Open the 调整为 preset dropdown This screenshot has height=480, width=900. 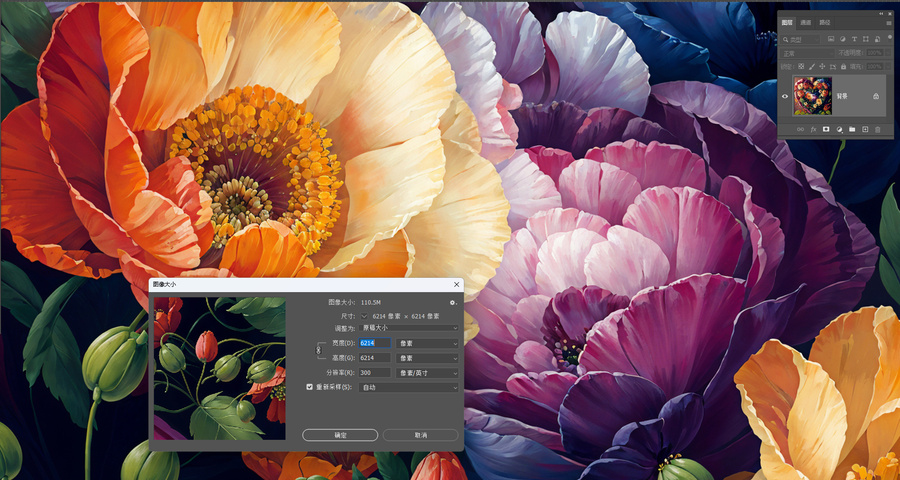click(409, 328)
